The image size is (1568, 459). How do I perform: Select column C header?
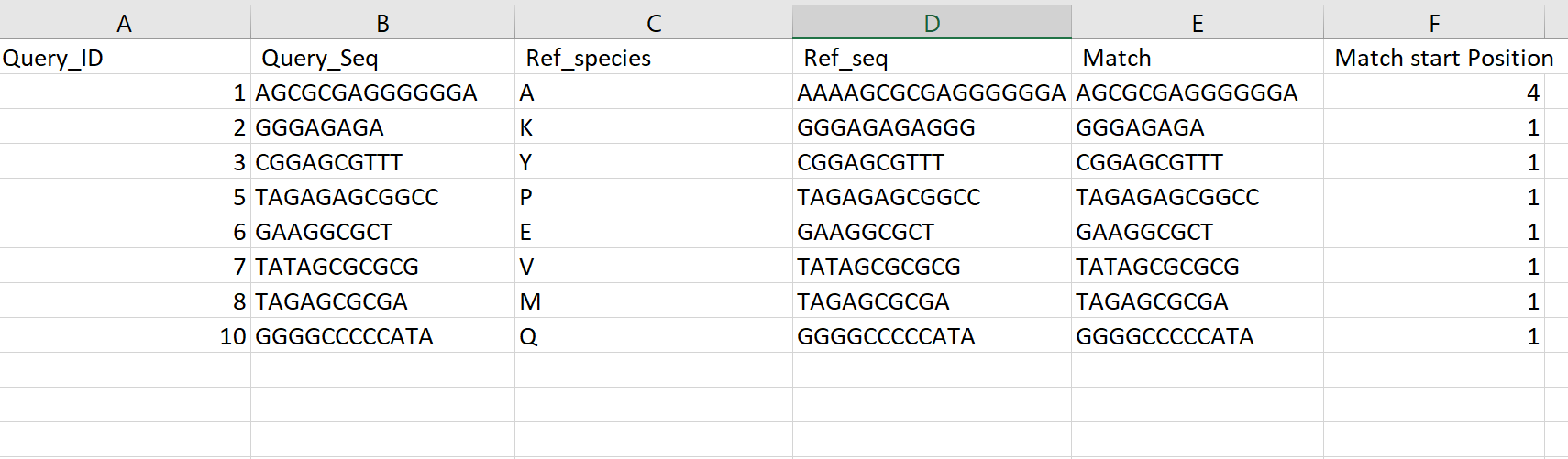[x=653, y=23]
